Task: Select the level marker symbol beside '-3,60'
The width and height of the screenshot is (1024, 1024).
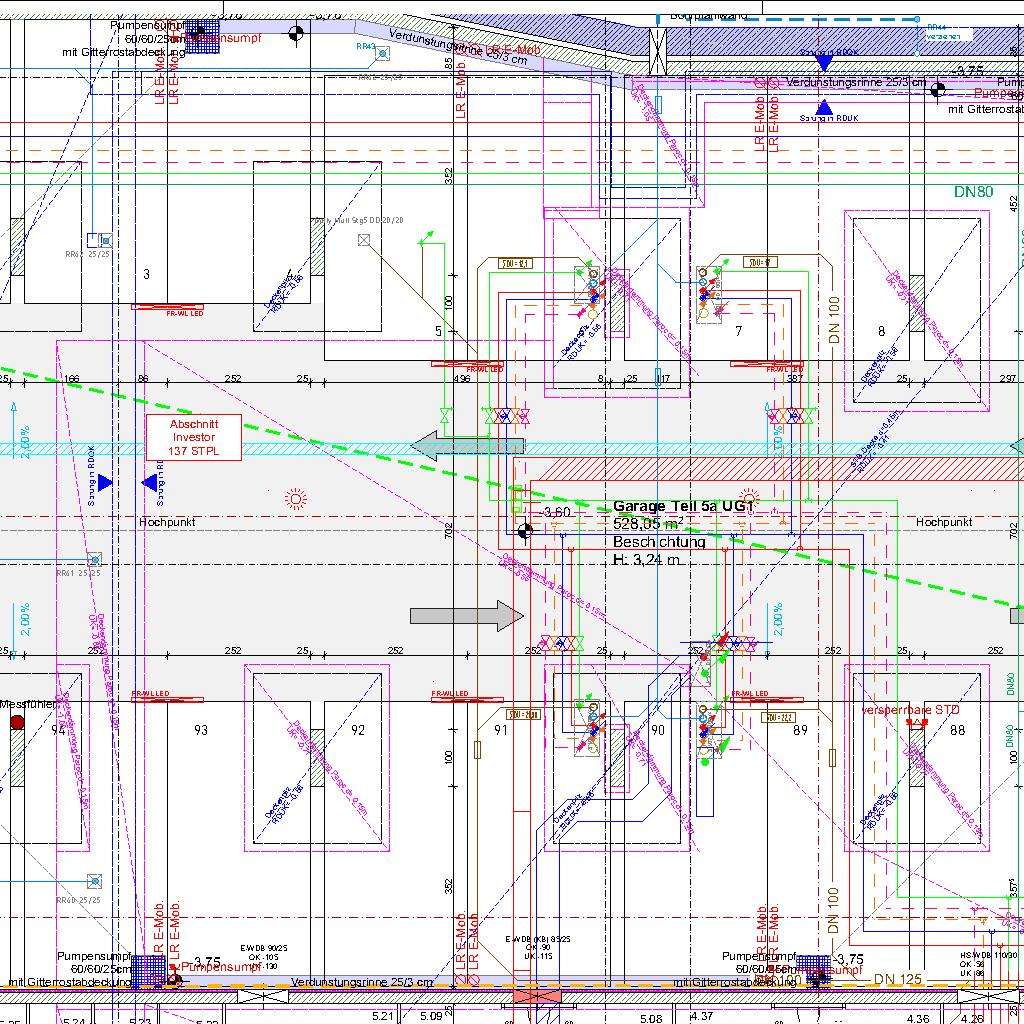Action: pos(524,531)
